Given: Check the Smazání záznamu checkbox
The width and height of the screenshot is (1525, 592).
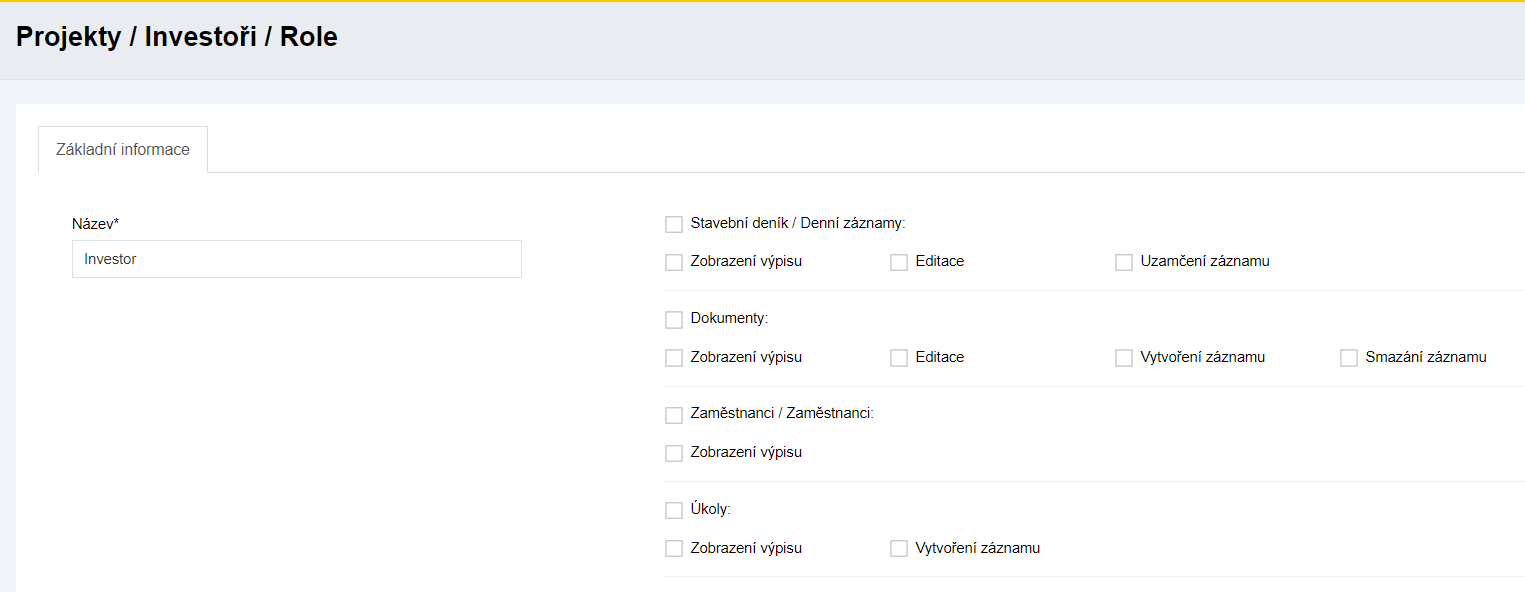Looking at the screenshot, I should click(x=1349, y=358).
